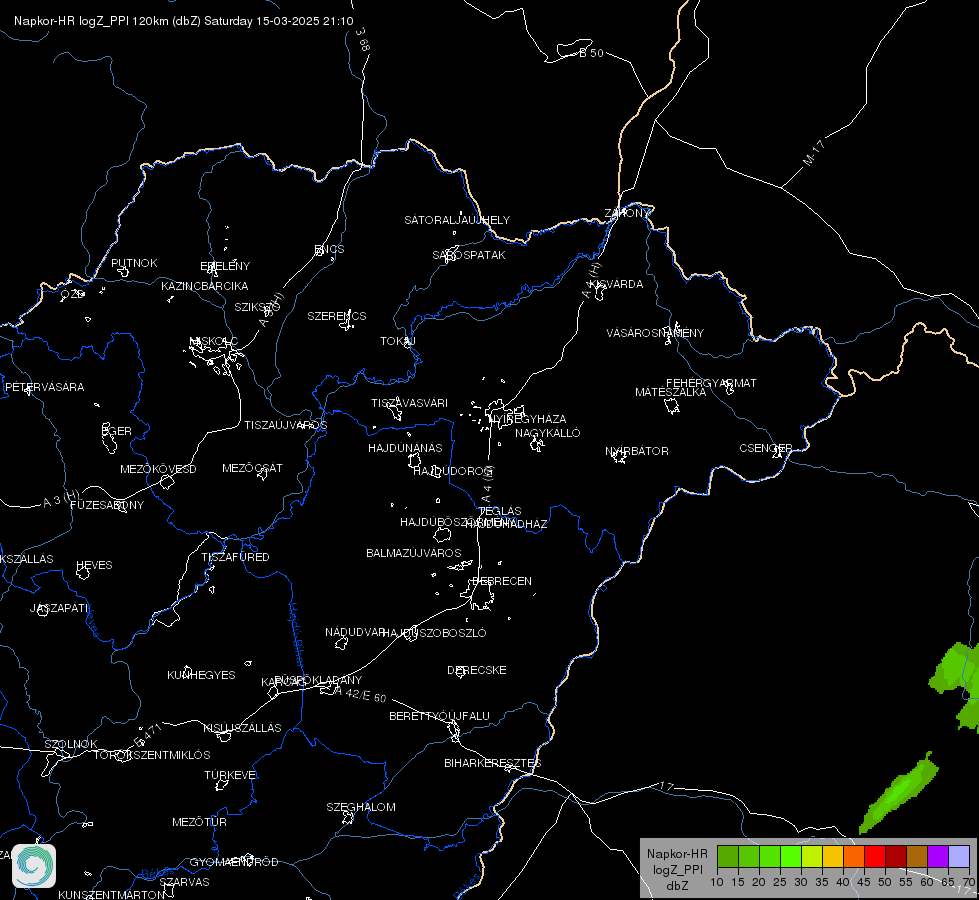Select the 40-45 dBZ orange legend swatch
979x900 pixels.
pos(854,857)
